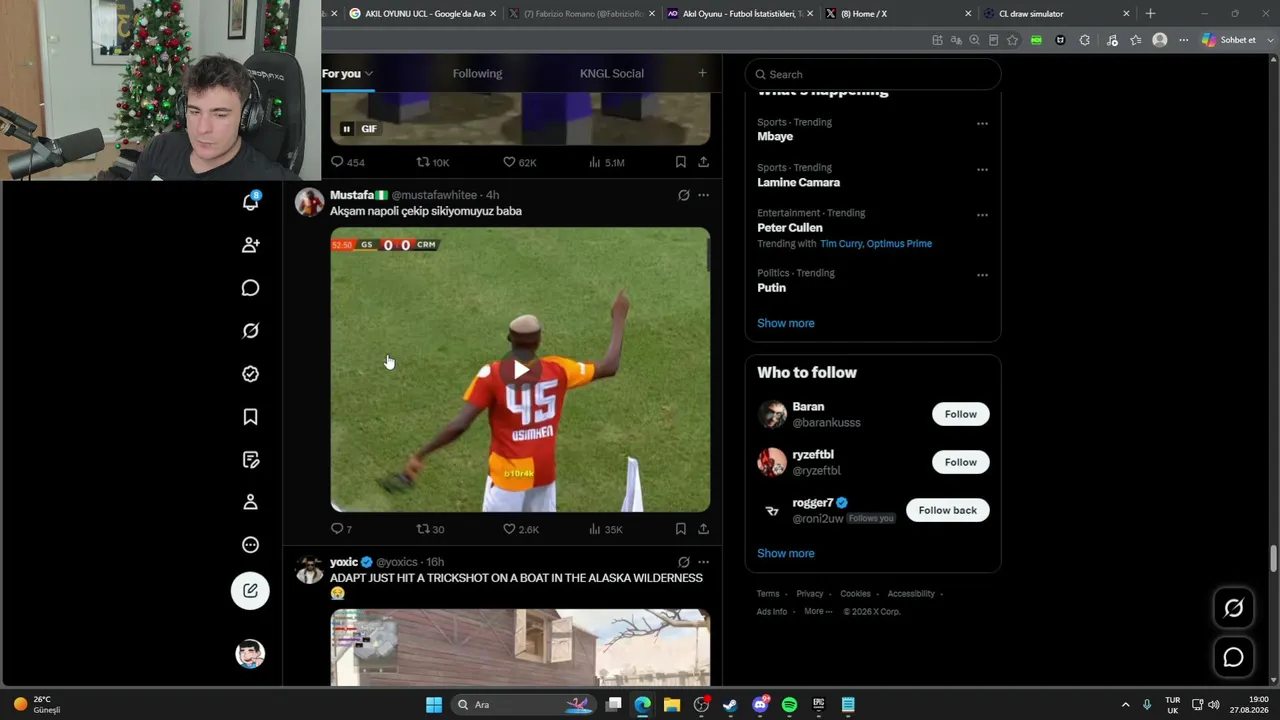
Task: Open the Profile icon in X sidebar
Action: [x=250, y=502]
